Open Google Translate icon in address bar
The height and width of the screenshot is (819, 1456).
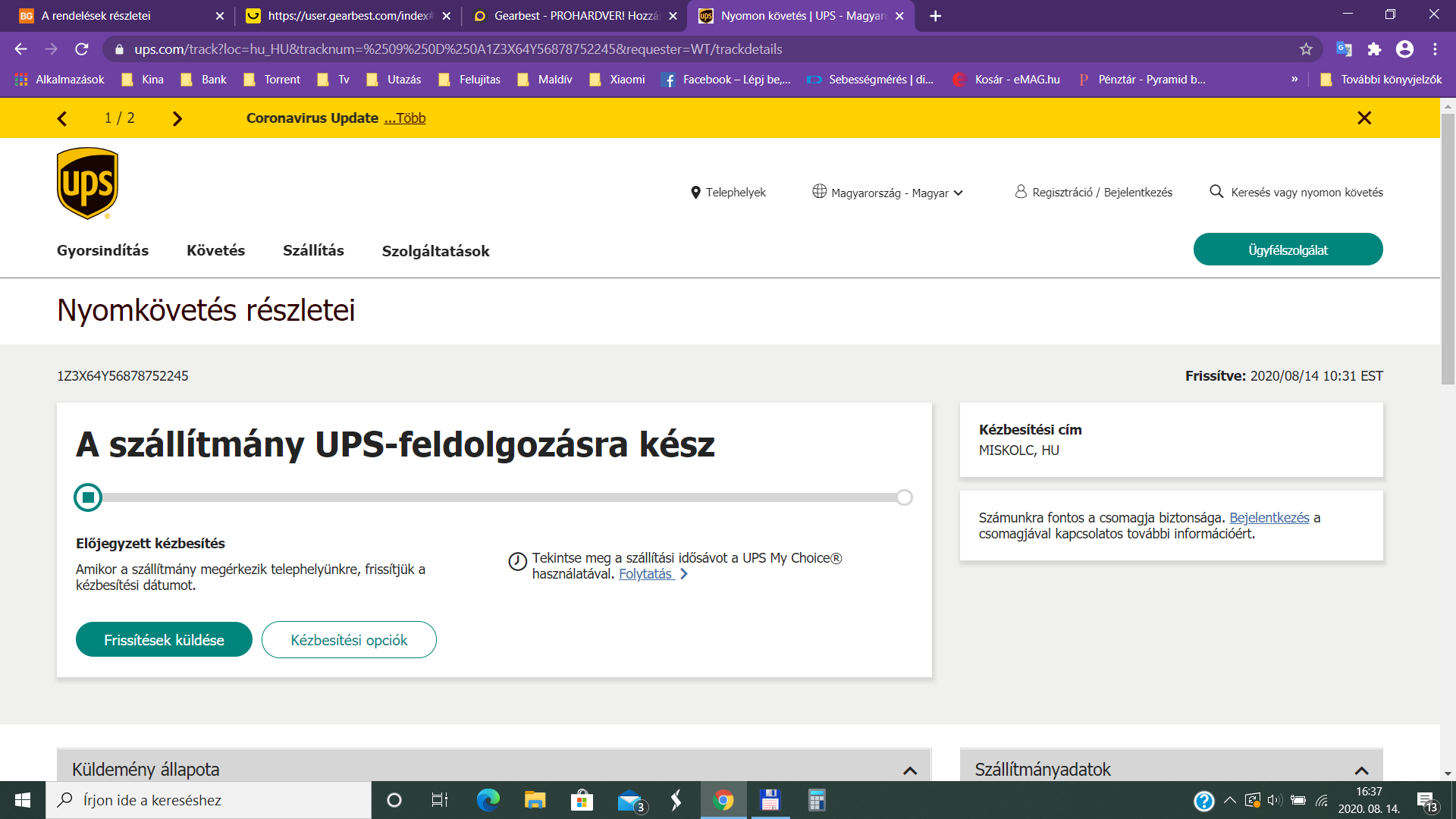tap(1344, 49)
